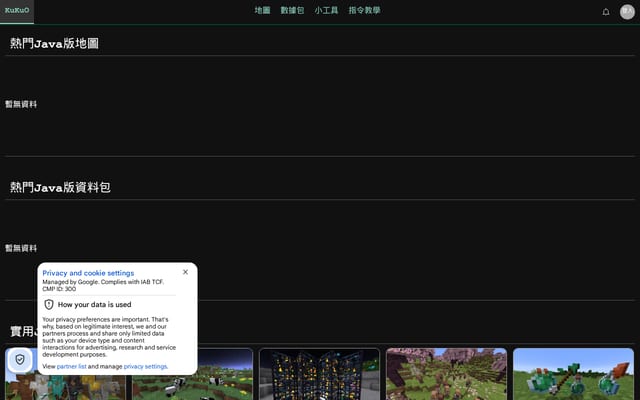
Task: Open the KuKuO home logo
Action: [x=17, y=11]
